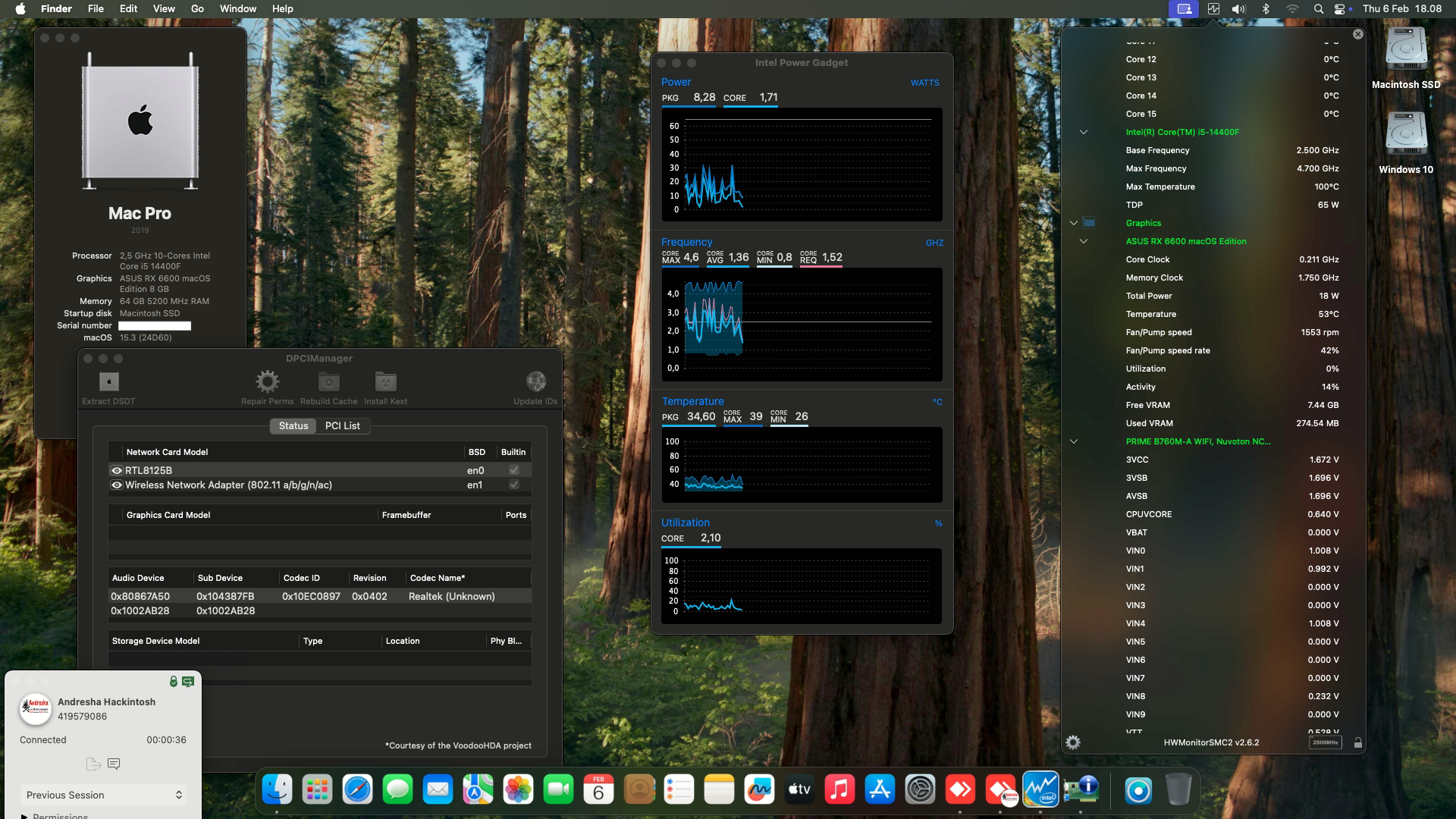
Task: Click Core 15 temperature row
Action: pyautogui.click(x=1232, y=114)
